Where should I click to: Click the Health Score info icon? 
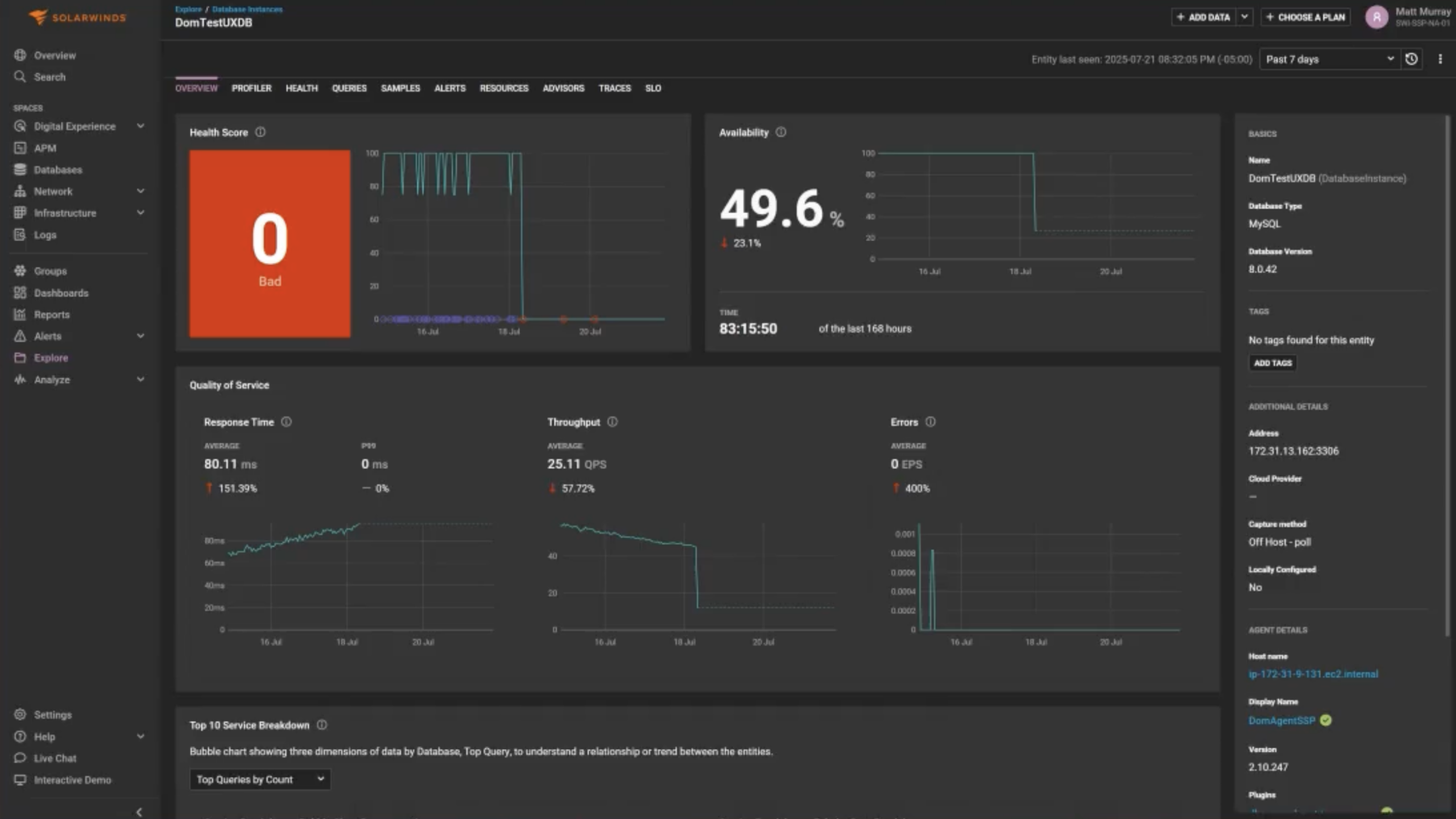point(261,132)
